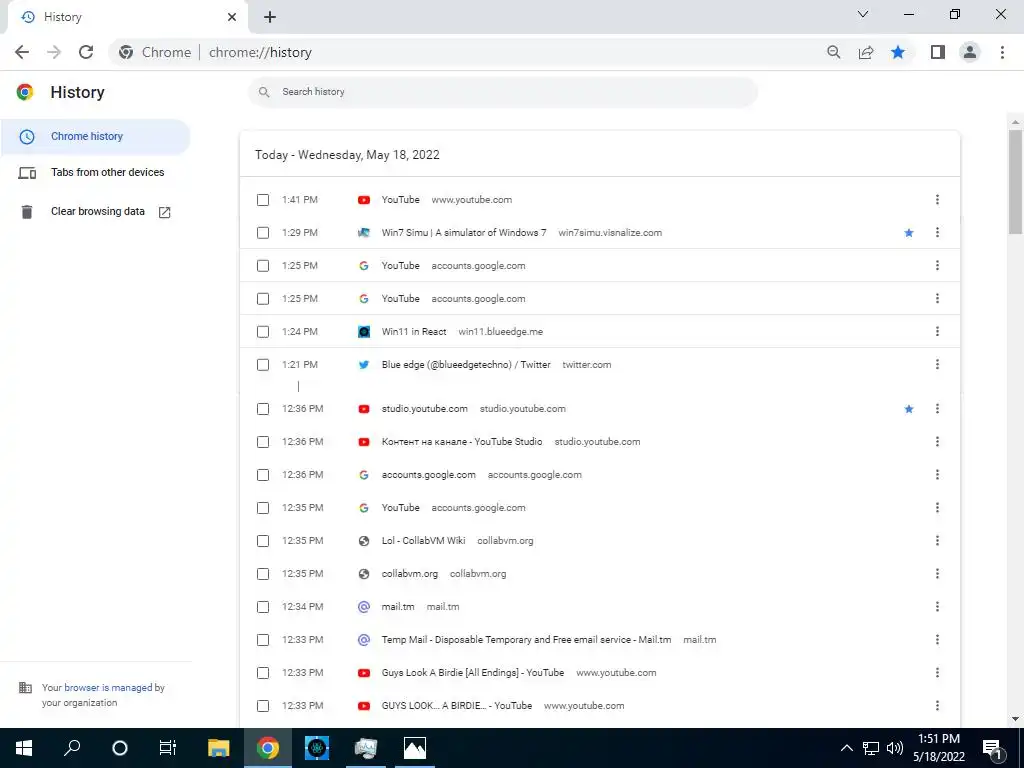Open Windows taskbar search
This screenshot has height=768, width=1024.
pos(72,748)
